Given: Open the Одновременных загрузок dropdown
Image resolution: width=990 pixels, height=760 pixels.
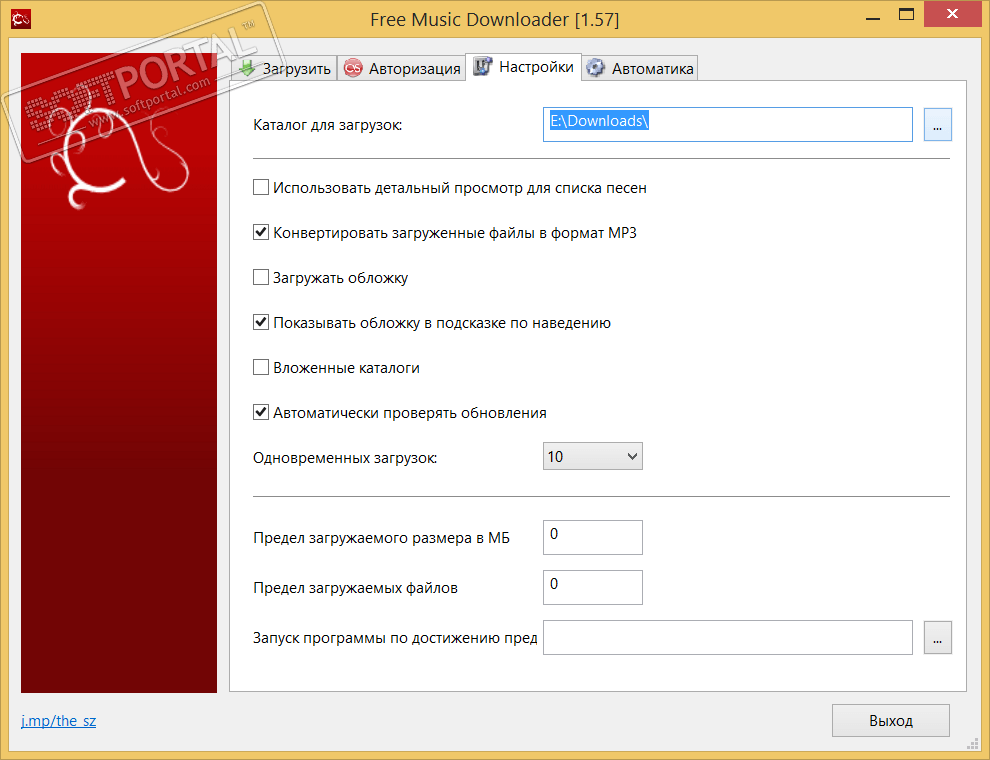Looking at the screenshot, I should [593, 456].
